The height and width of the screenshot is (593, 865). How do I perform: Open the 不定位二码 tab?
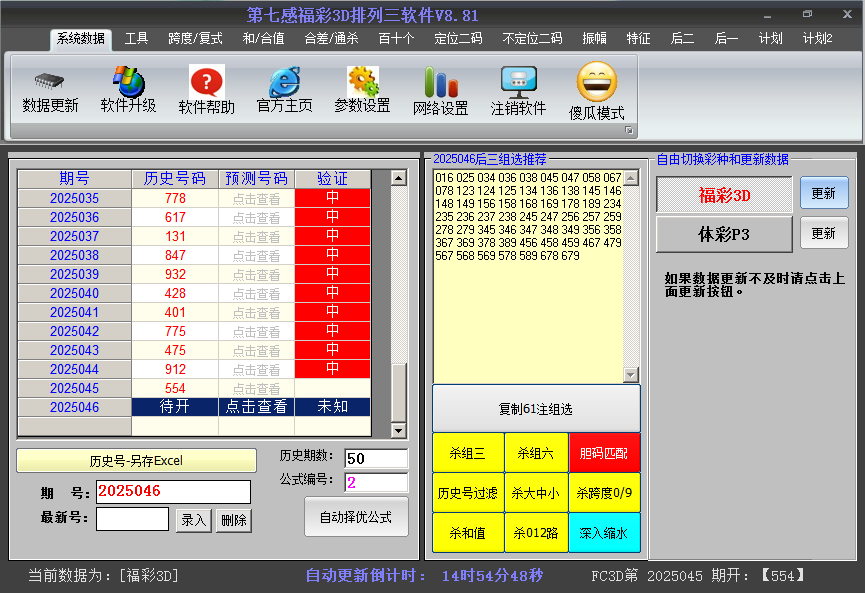coord(532,39)
